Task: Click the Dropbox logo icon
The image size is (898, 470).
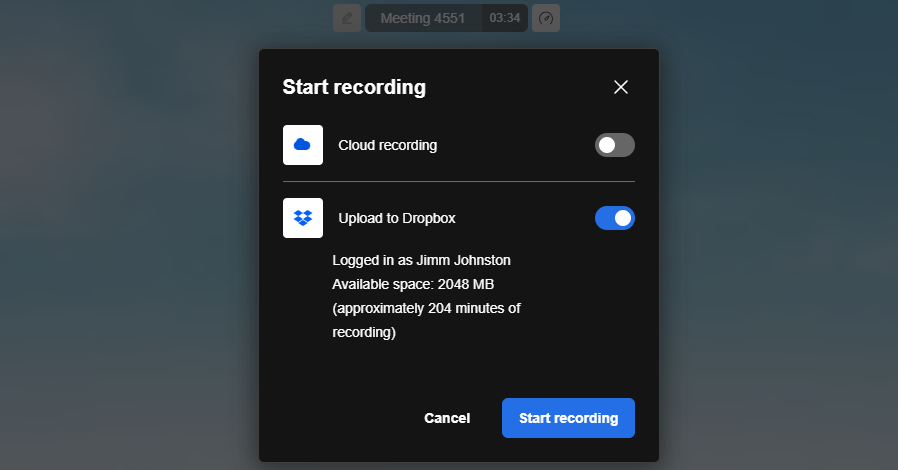Action: pos(303,218)
